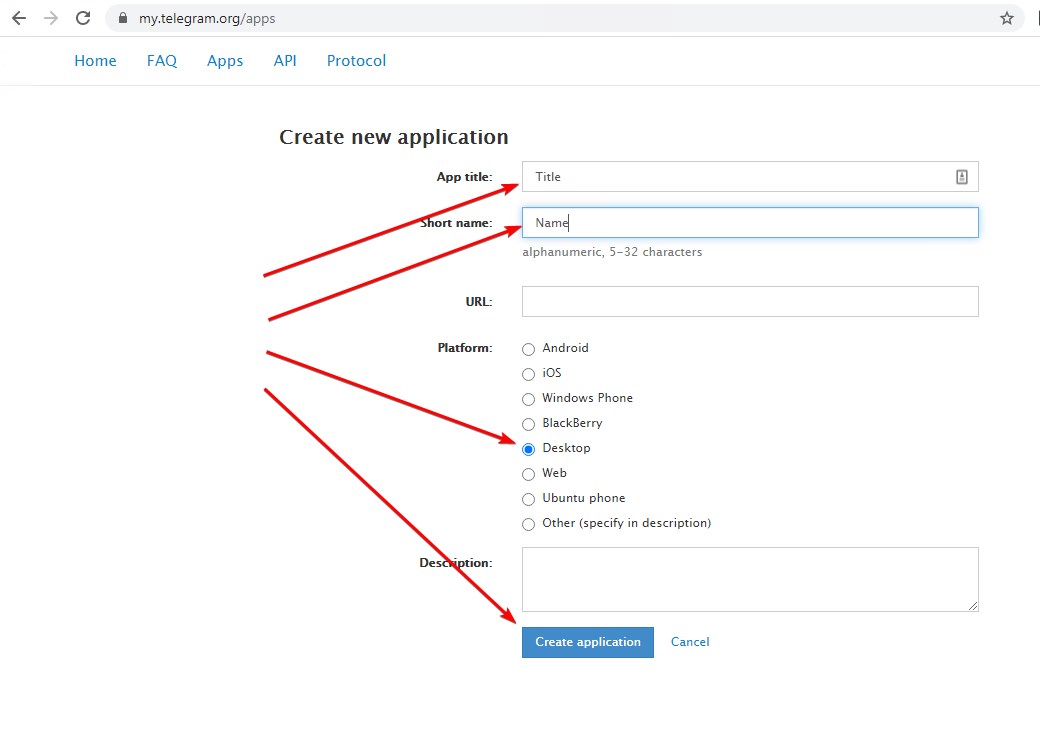
Task: Click the empty URL input field
Action: click(750, 301)
